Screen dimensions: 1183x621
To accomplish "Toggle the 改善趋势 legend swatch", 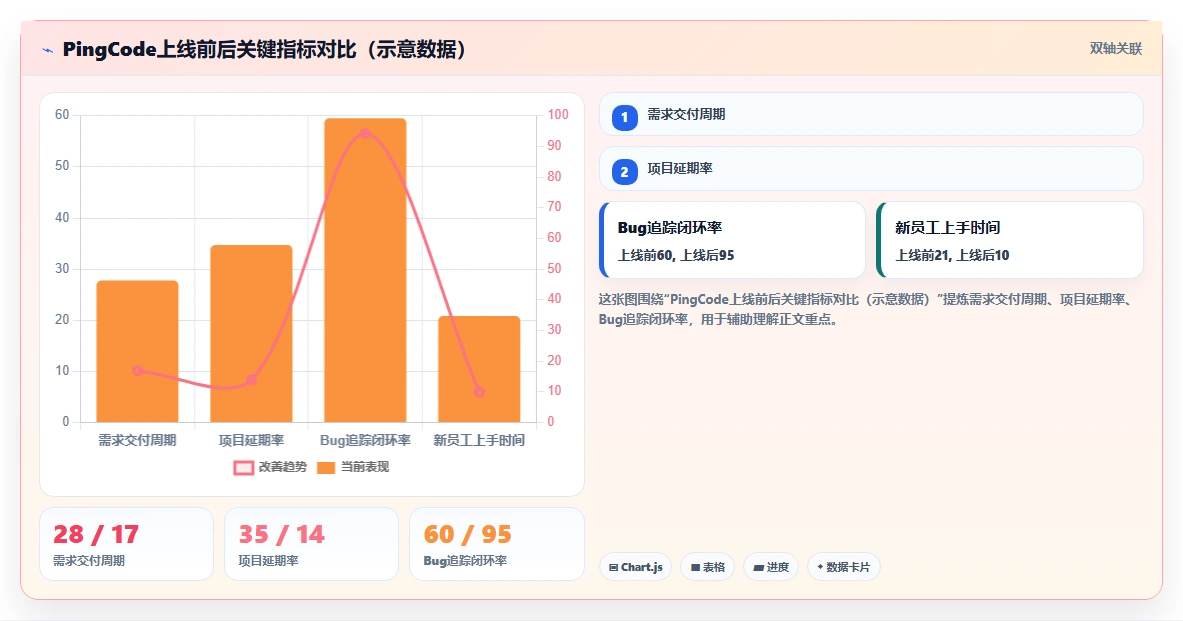I will click(243, 467).
